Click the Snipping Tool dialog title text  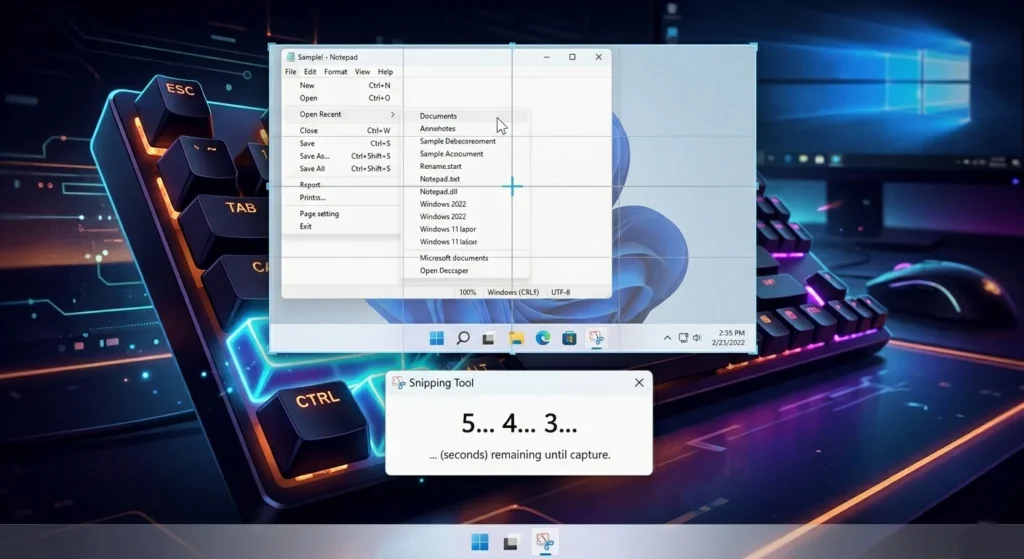click(x=441, y=383)
